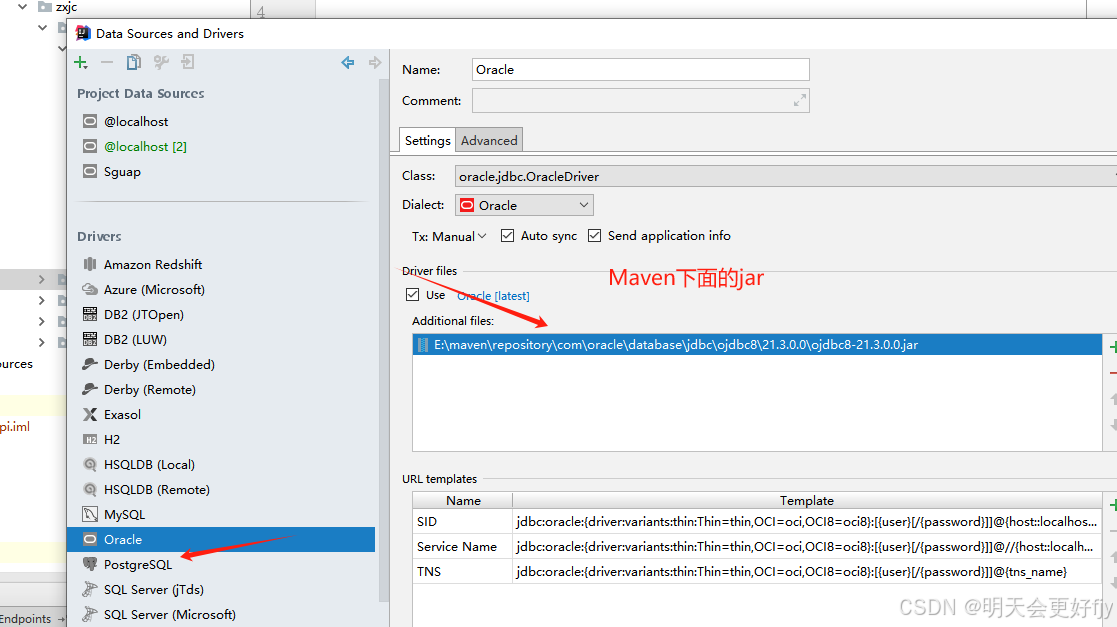
Task: Click the green plus Add data source icon
Action: tap(80, 63)
